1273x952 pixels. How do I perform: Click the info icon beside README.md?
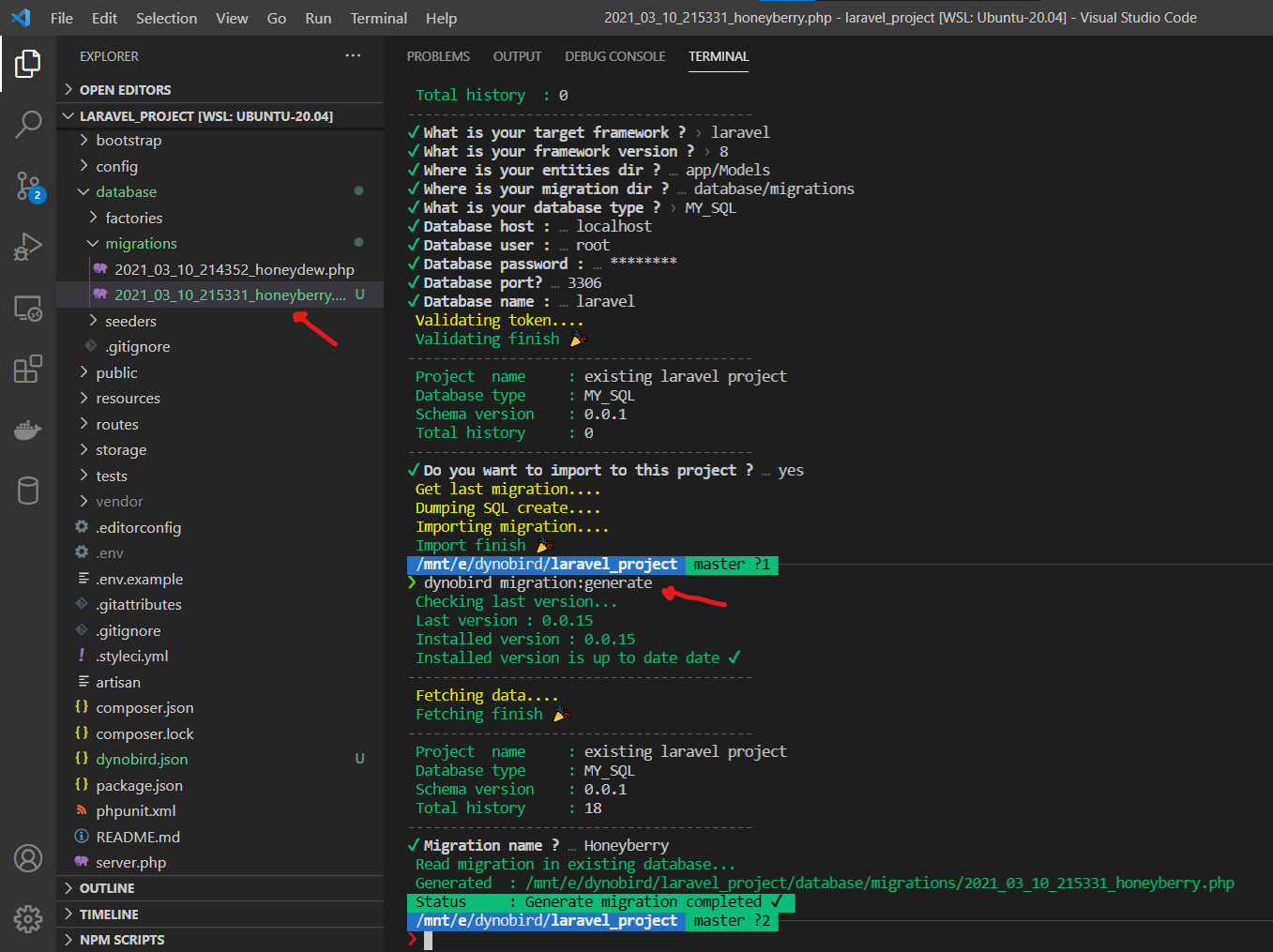point(82,837)
